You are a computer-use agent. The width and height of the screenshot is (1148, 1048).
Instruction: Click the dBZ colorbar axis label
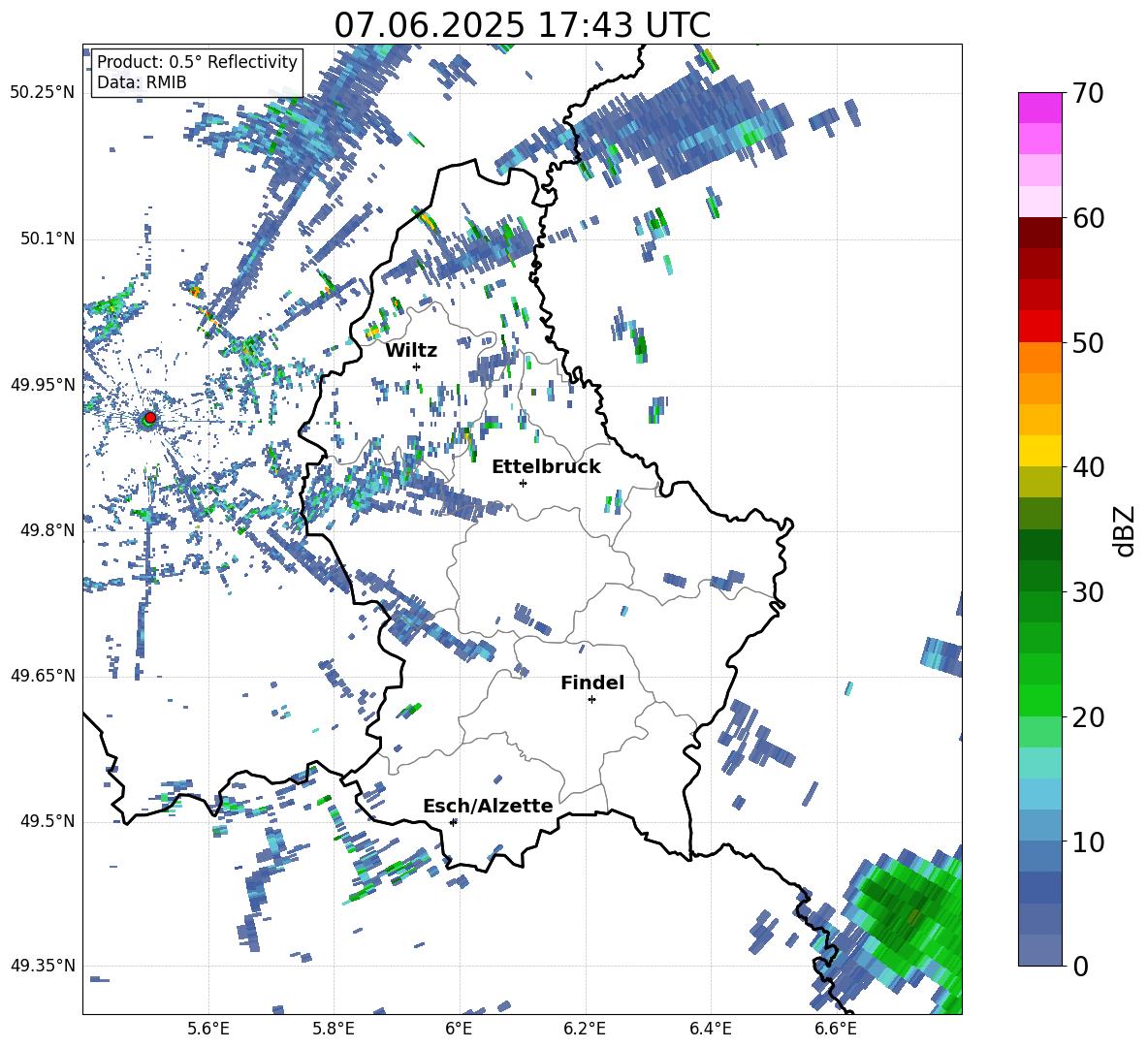click(1126, 530)
